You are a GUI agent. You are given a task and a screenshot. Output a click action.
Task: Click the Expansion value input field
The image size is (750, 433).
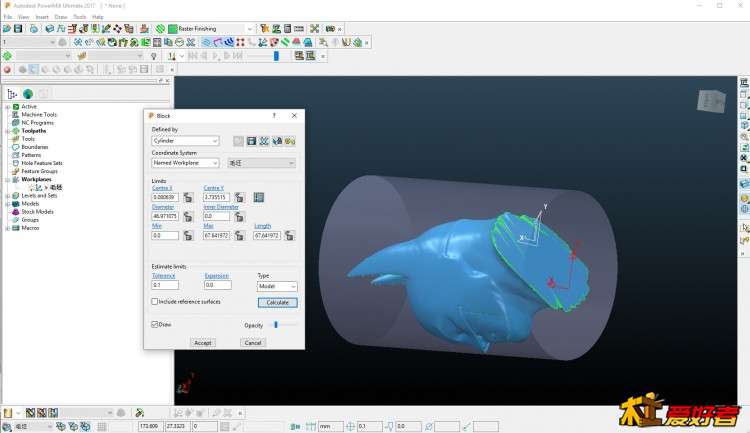click(218, 285)
